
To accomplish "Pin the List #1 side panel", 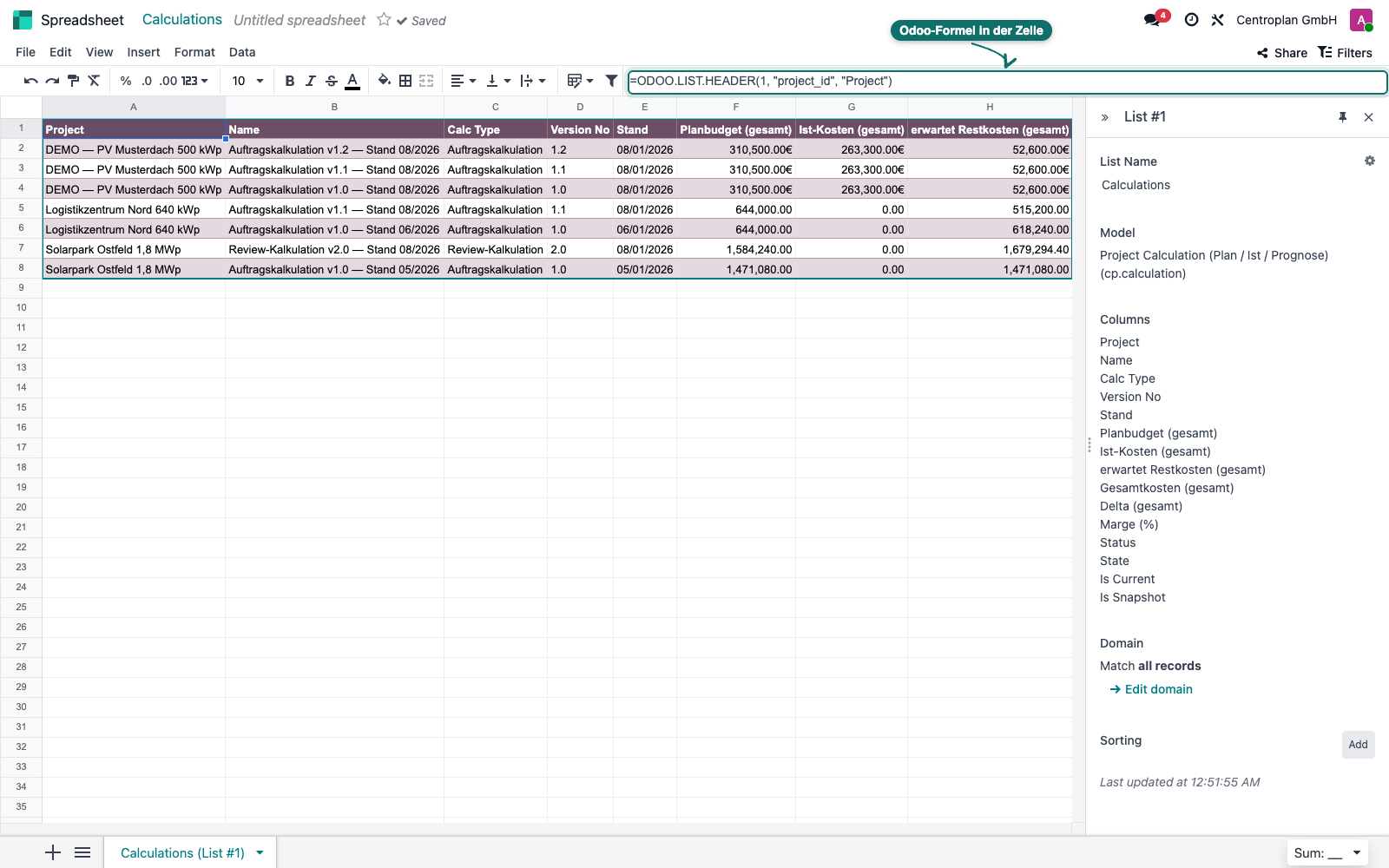I will (x=1342, y=116).
